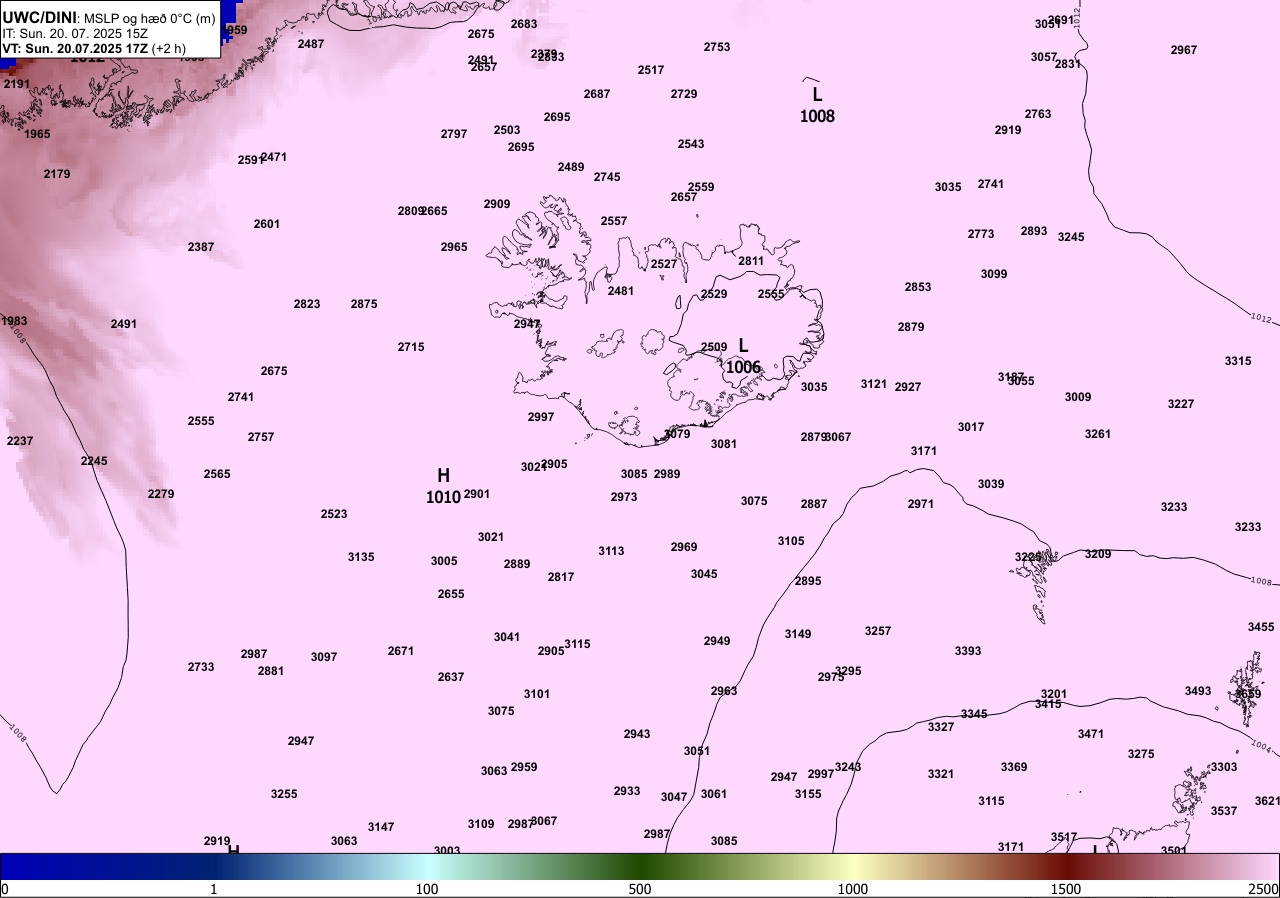The height and width of the screenshot is (898, 1280).
Task: Click the freezing level value 2949
Action: point(717,641)
